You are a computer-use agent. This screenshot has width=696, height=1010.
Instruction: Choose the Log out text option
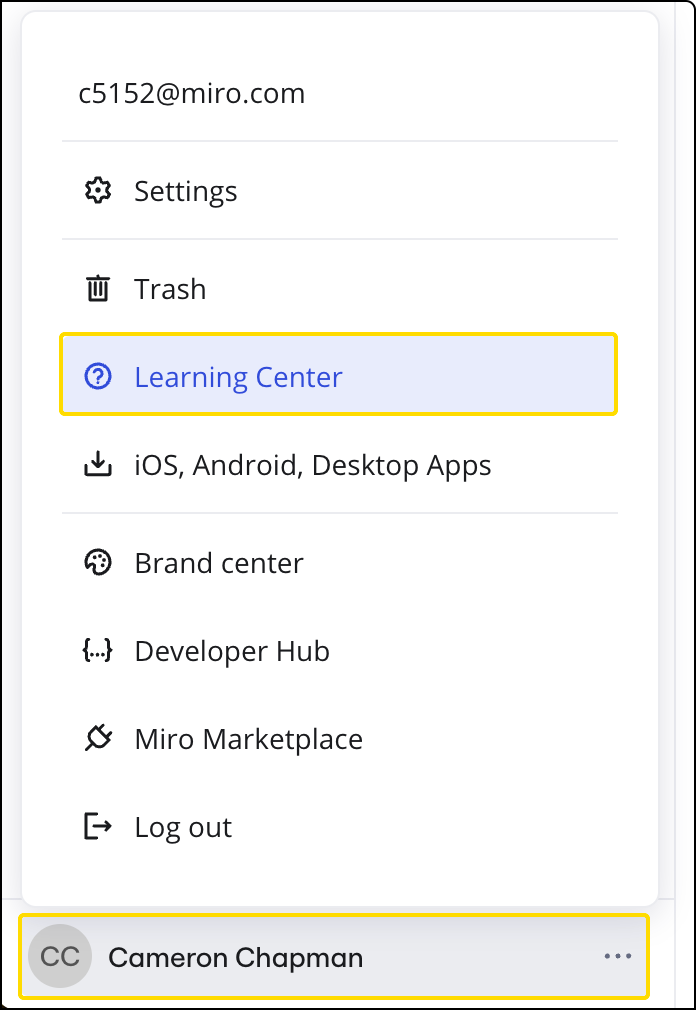[x=183, y=827]
